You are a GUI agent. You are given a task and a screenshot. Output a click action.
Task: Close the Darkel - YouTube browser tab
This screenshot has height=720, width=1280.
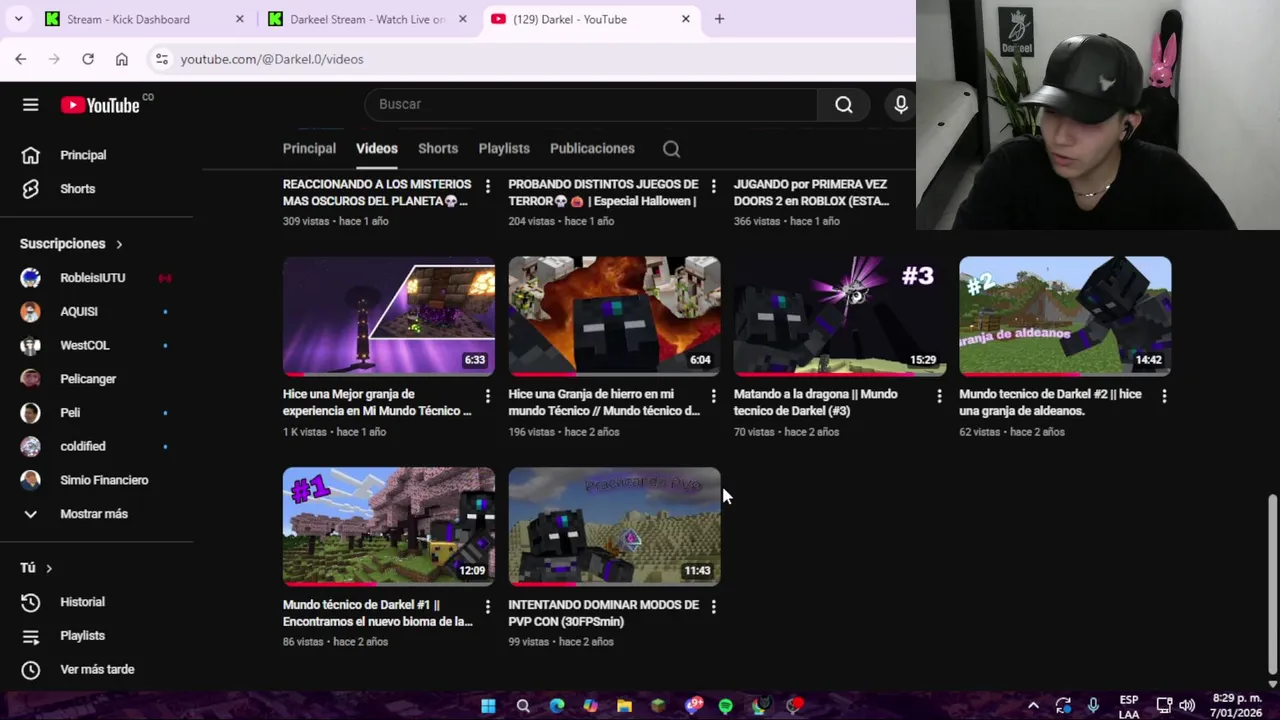click(x=685, y=19)
